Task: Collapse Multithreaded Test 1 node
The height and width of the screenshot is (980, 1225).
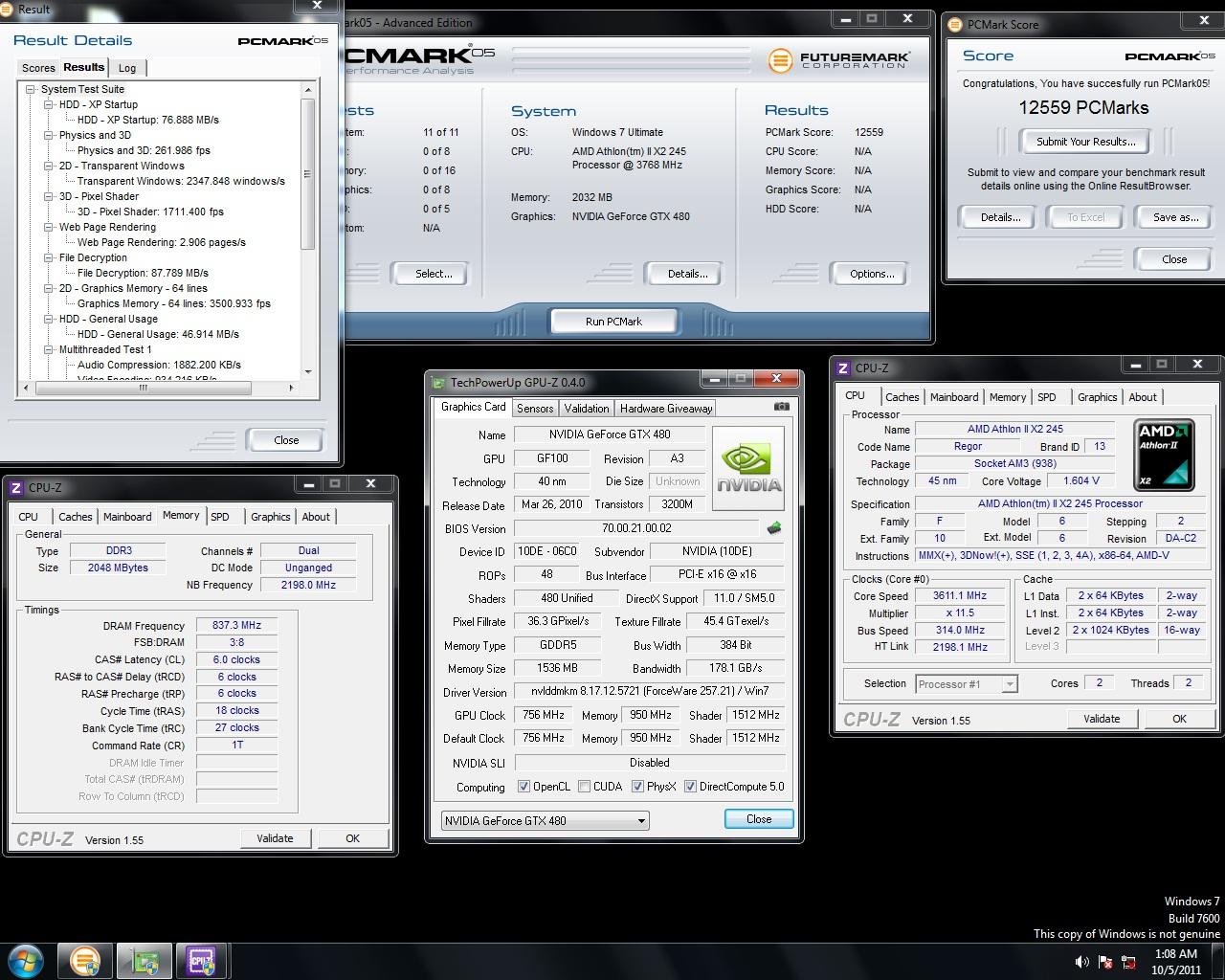Action: click(x=49, y=349)
